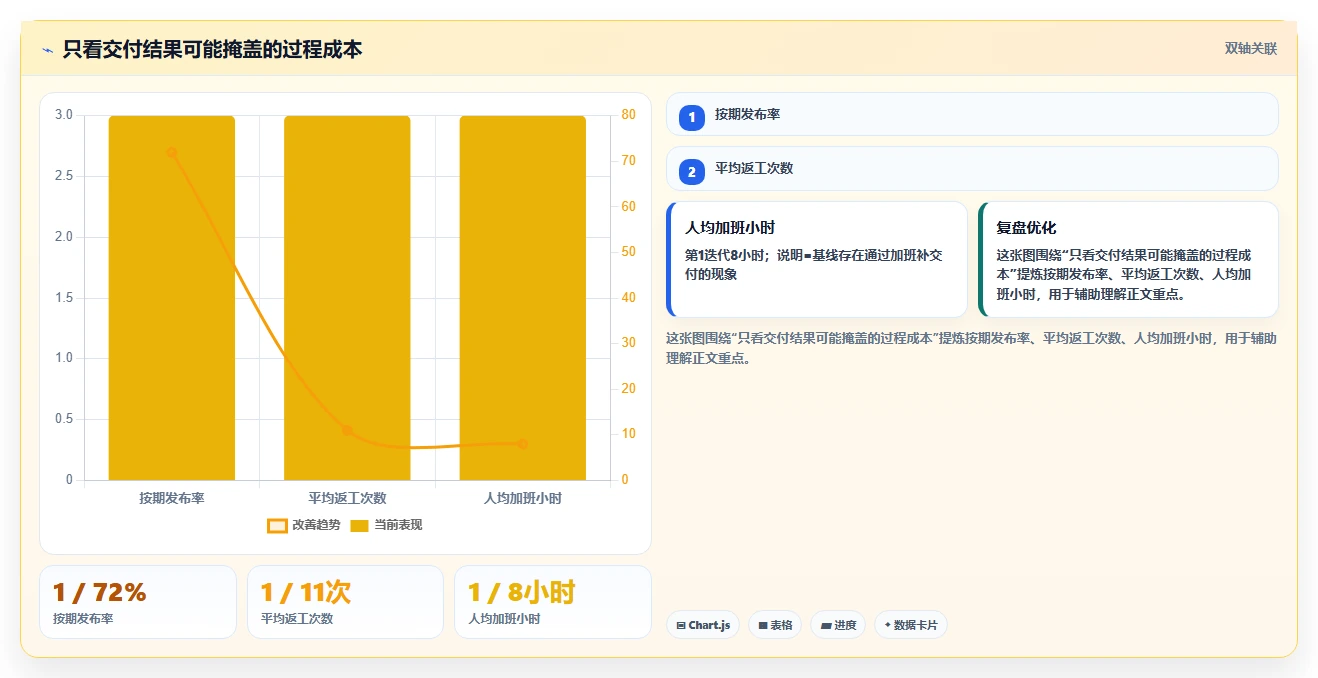Click the 按期发布率 bar in chart
This screenshot has height=678, width=1318.
point(172,298)
